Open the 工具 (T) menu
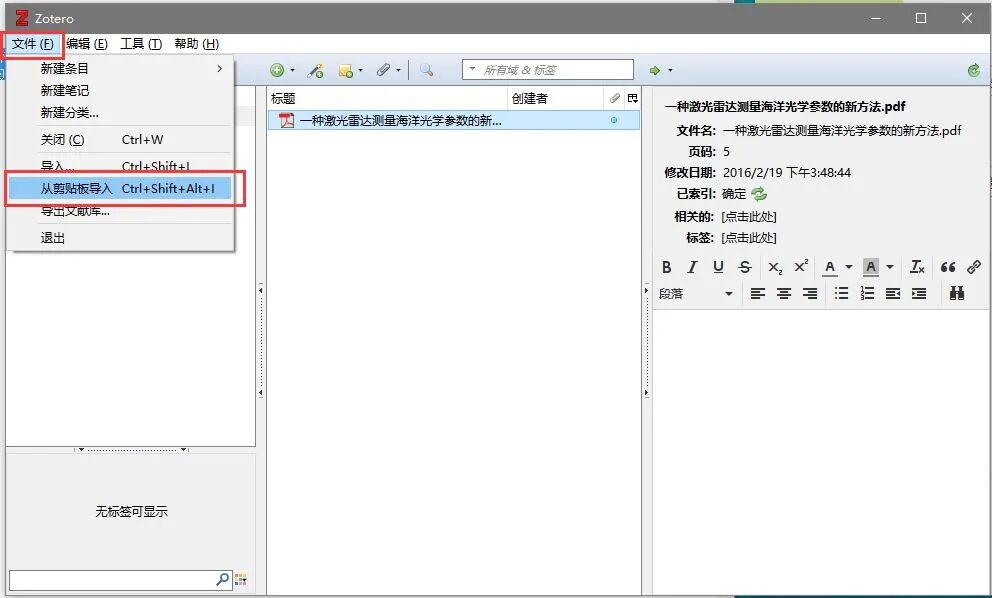This screenshot has height=598, width=992. (x=141, y=44)
